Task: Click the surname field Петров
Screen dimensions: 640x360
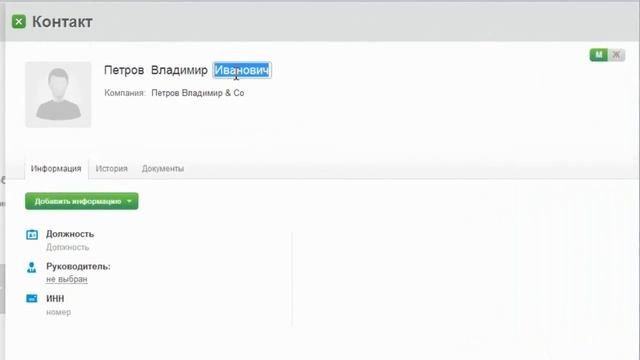Action: click(124, 70)
